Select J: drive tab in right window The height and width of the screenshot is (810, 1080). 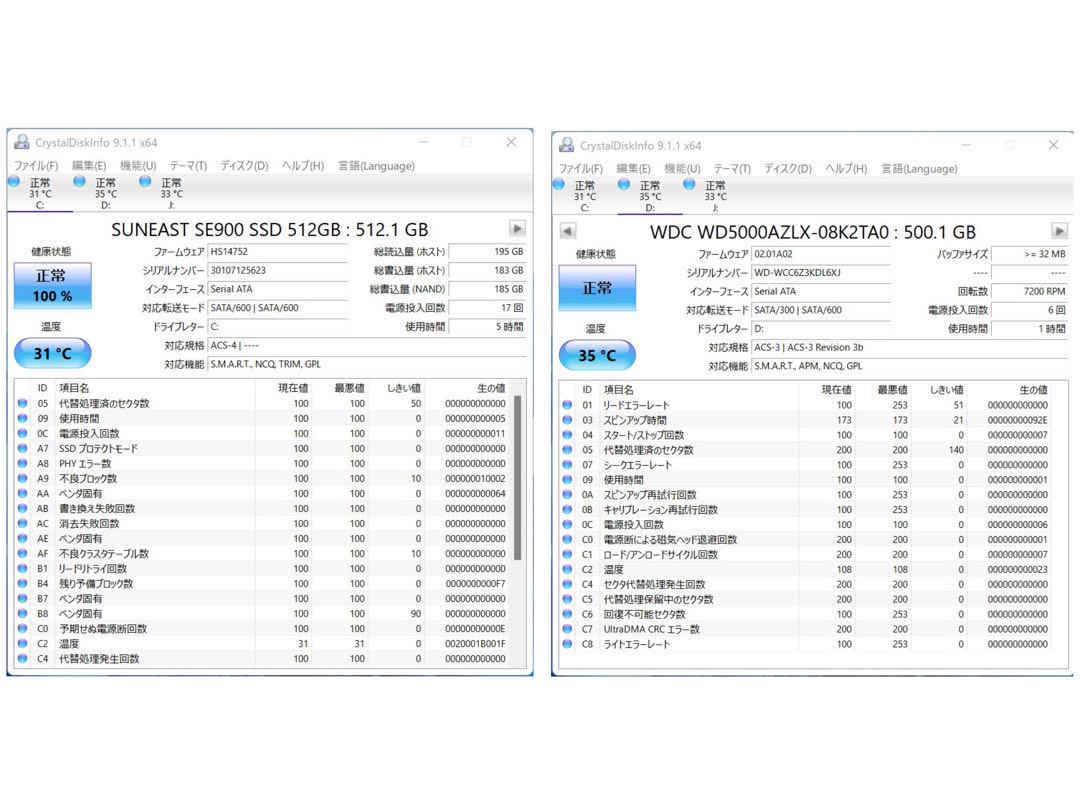coord(715,196)
